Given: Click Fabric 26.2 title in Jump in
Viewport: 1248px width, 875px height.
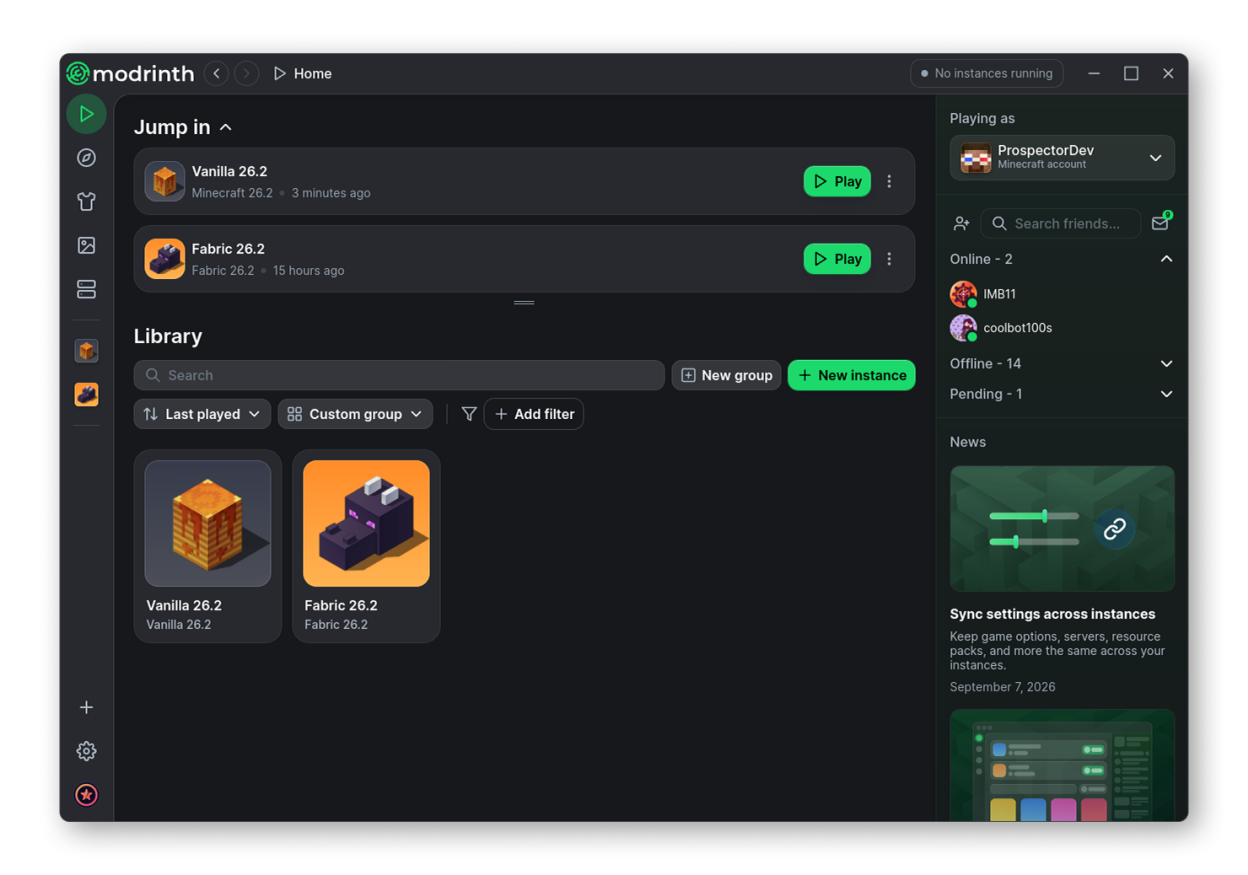Looking at the screenshot, I should pyautogui.click(x=228, y=249).
